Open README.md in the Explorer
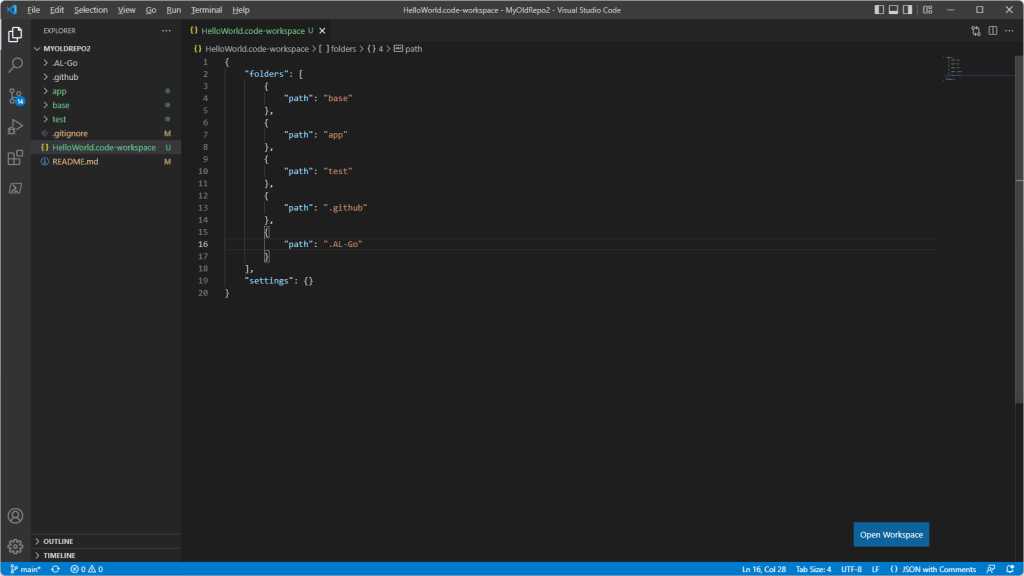 pyautogui.click(x=75, y=161)
